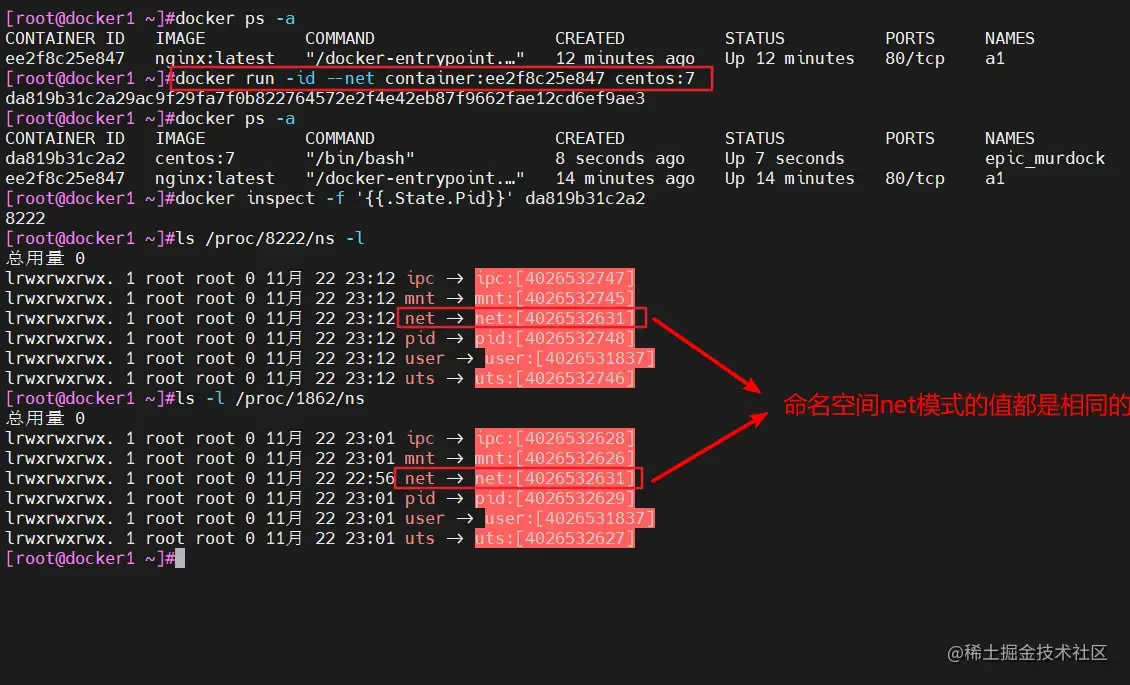Select the '12 minutes ago' created value
1130x685 pixels.
pos(625,58)
